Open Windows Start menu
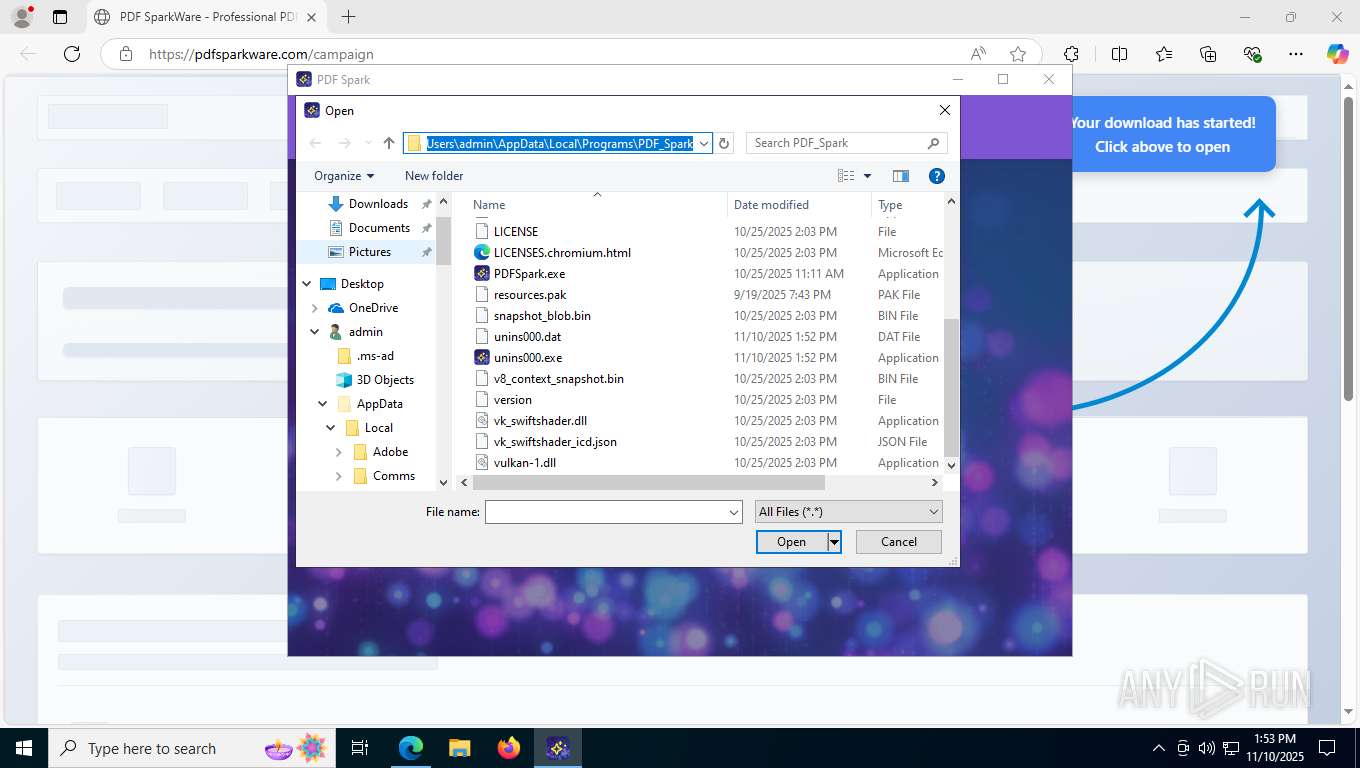Screen dimensions: 1360x768 [23, 748]
